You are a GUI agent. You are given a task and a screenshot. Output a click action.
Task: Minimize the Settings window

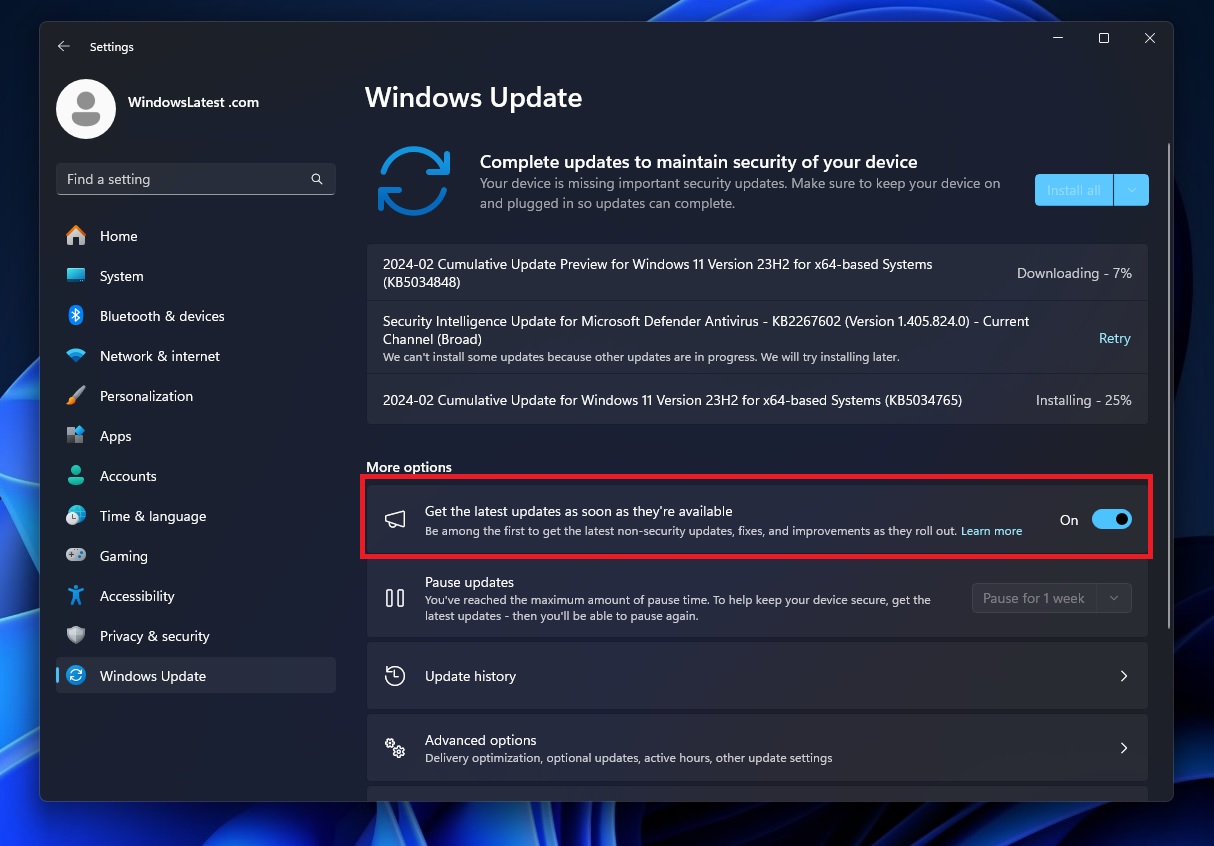tap(1058, 38)
